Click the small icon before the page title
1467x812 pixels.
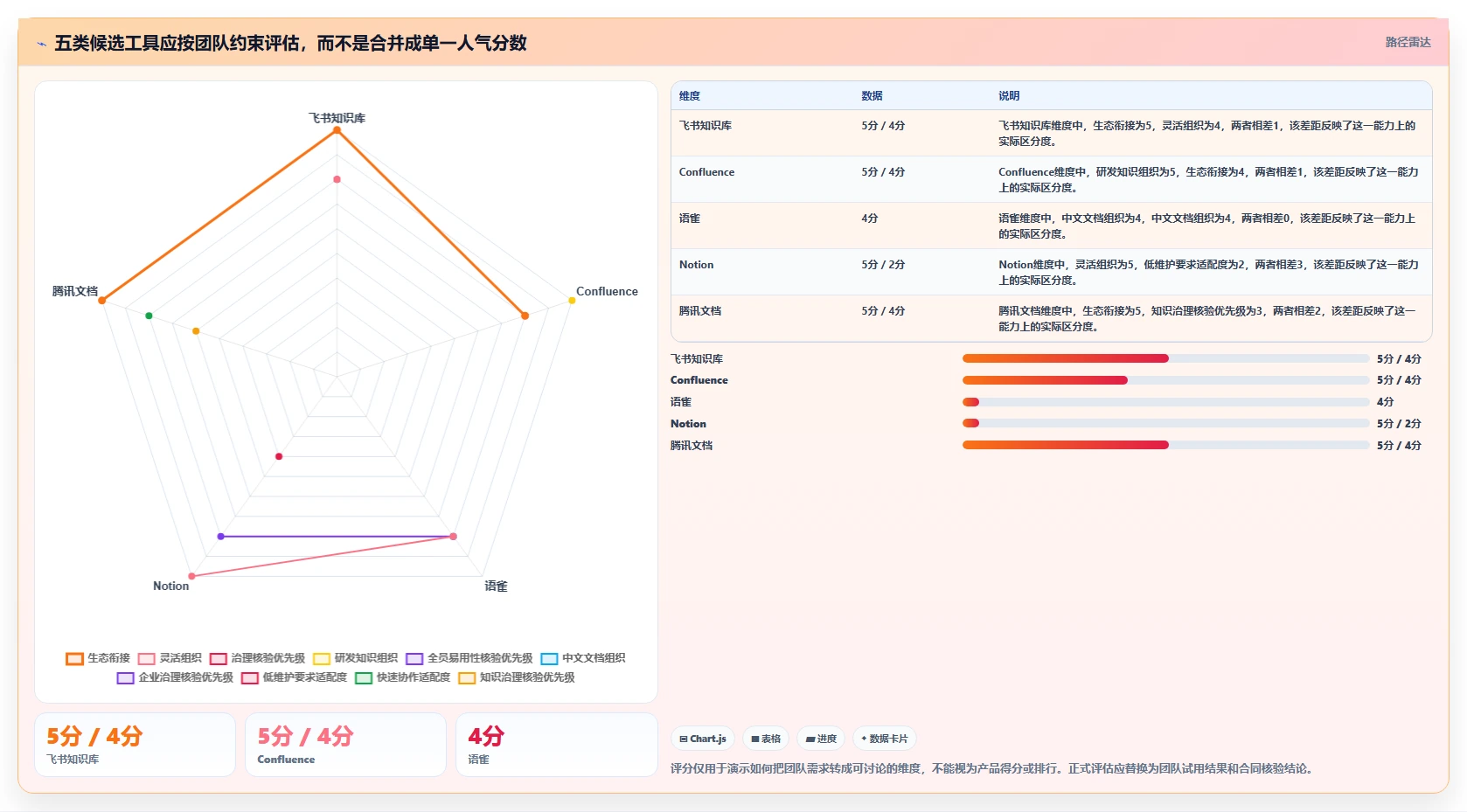coord(41,44)
